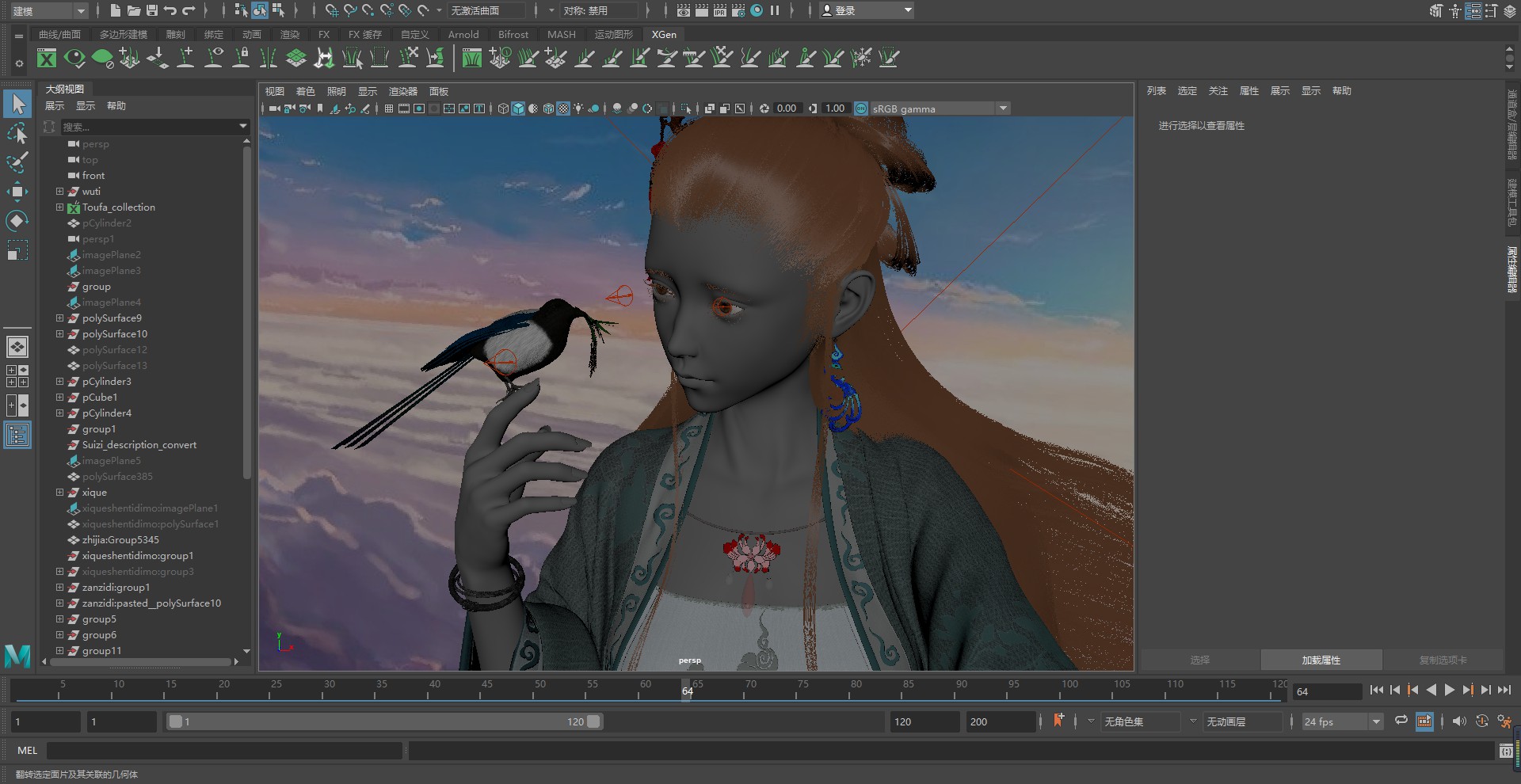Activate the Scale tool in the toolbox

(17, 250)
